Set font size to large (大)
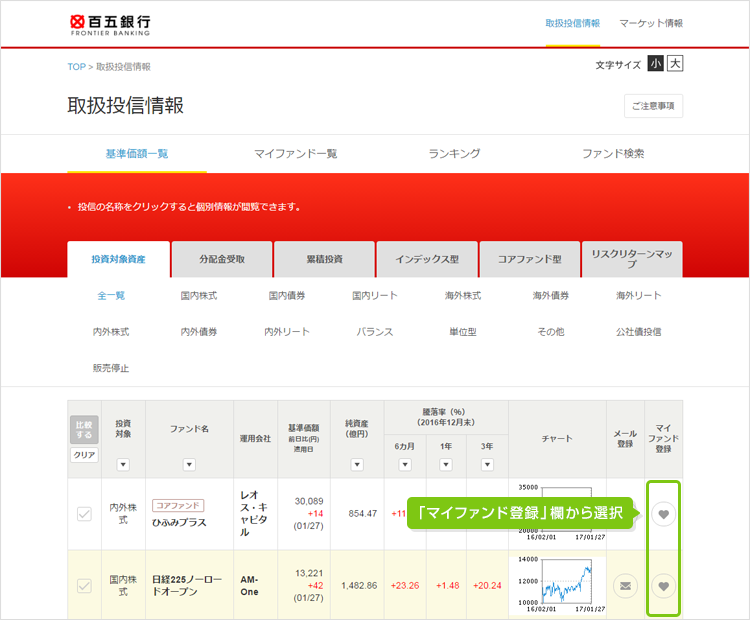Viewport: 750px width, 620px height. (675, 64)
